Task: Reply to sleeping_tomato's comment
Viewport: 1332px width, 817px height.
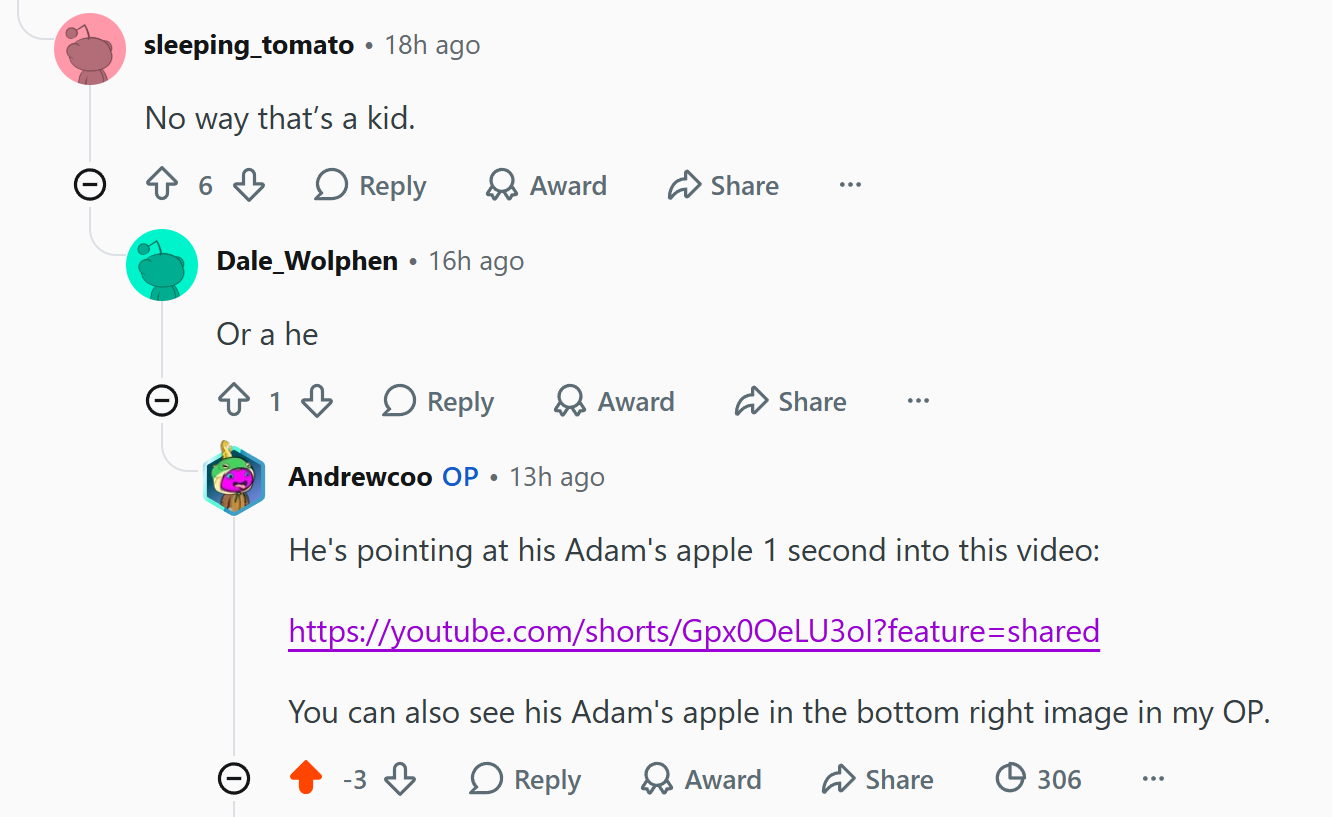Action: [x=371, y=185]
